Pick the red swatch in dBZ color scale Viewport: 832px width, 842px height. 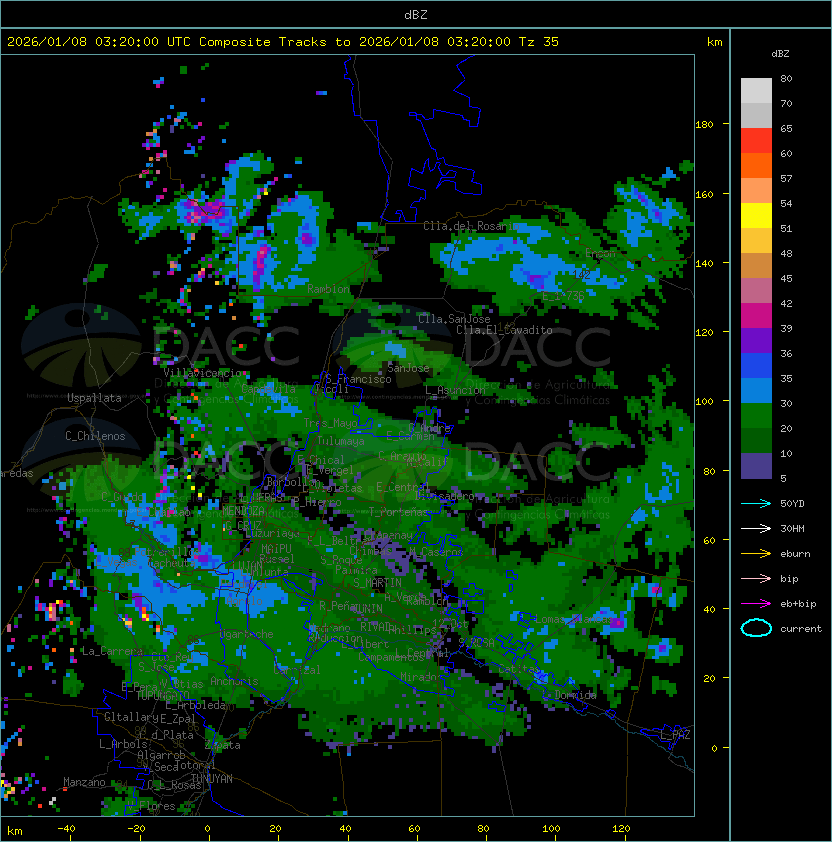[x=756, y=141]
